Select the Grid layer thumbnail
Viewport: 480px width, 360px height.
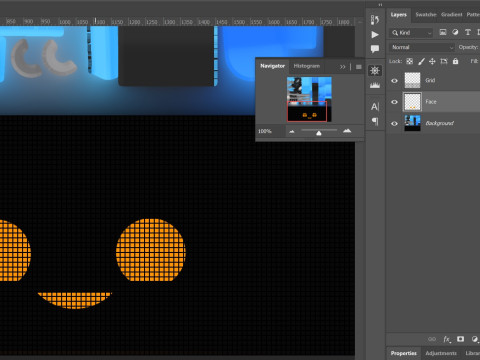click(x=412, y=80)
